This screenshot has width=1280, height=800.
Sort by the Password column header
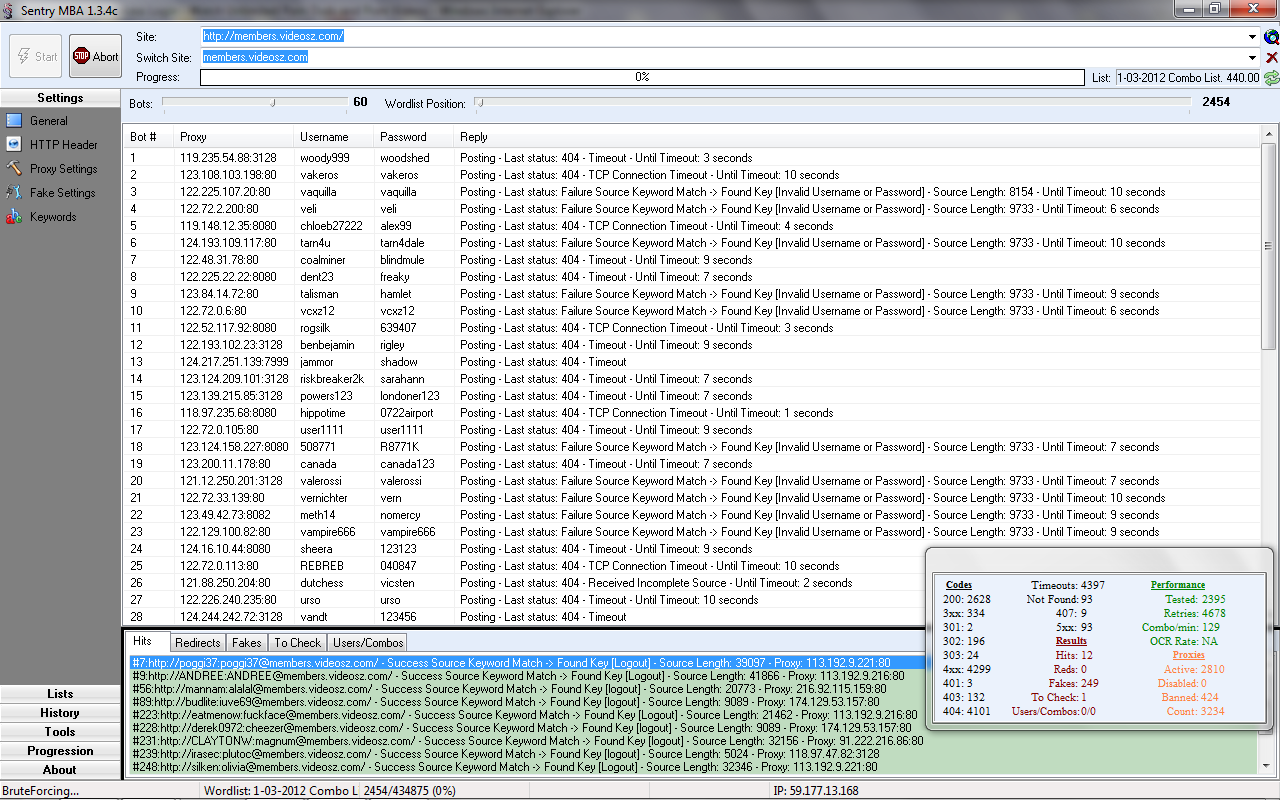tap(413, 137)
